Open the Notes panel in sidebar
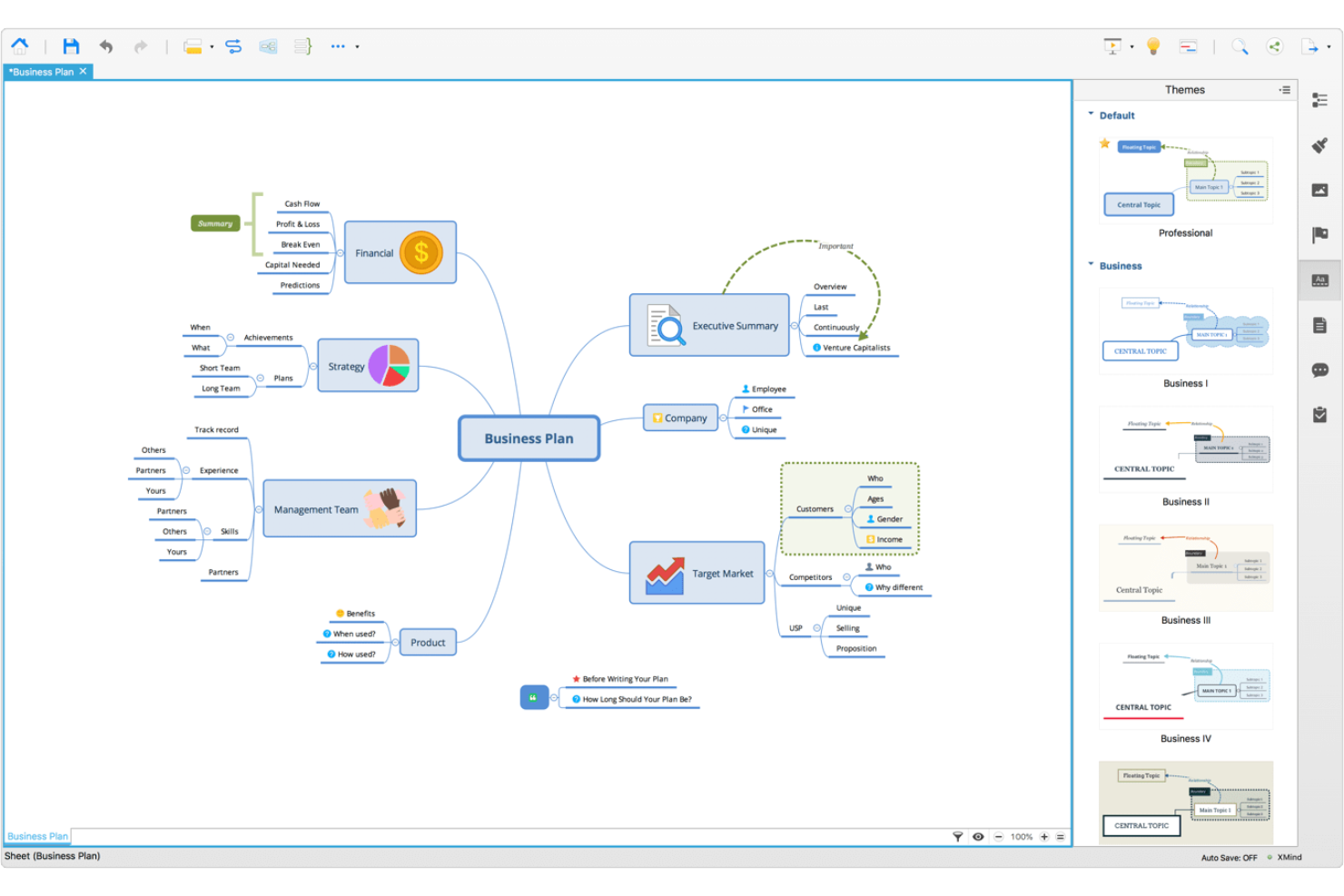1344x896 pixels. pos(1320,325)
